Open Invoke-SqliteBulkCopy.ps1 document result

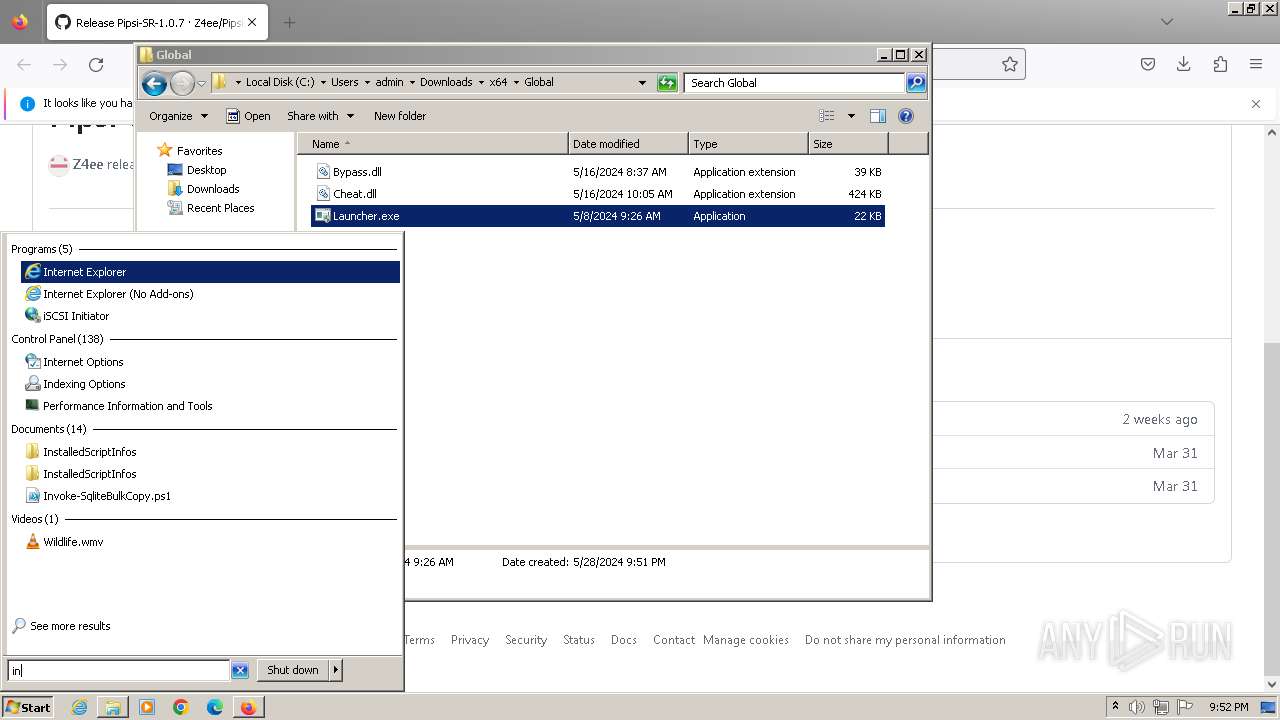click(210, 496)
